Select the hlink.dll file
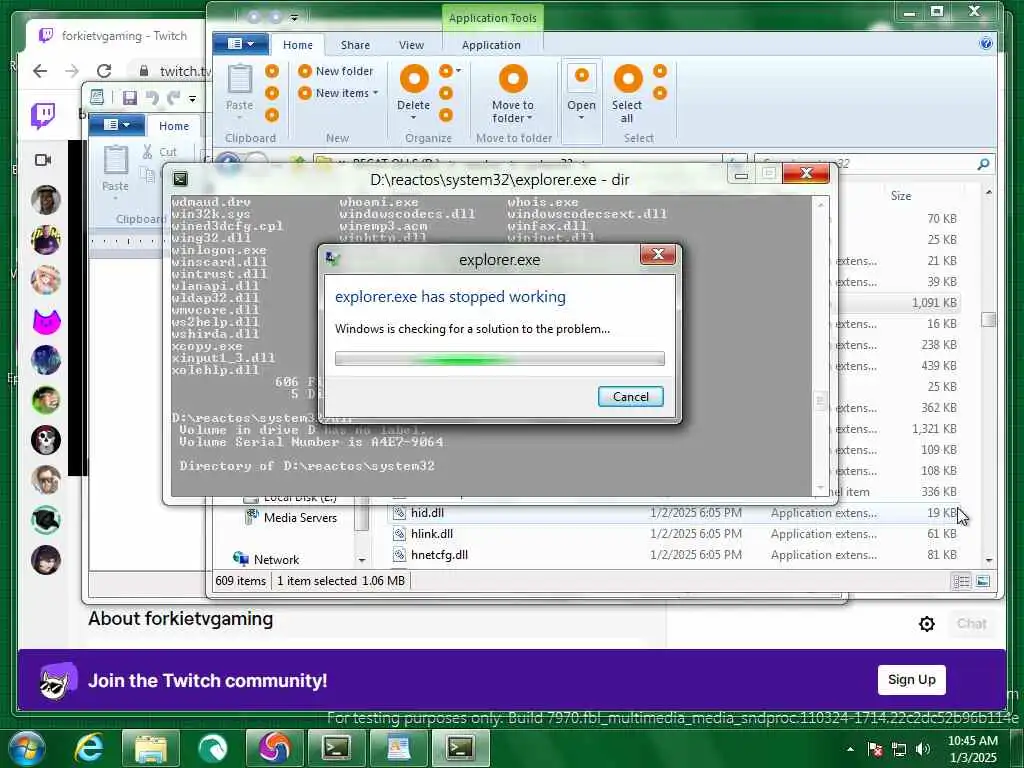This screenshot has height=768, width=1024. [432, 534]
